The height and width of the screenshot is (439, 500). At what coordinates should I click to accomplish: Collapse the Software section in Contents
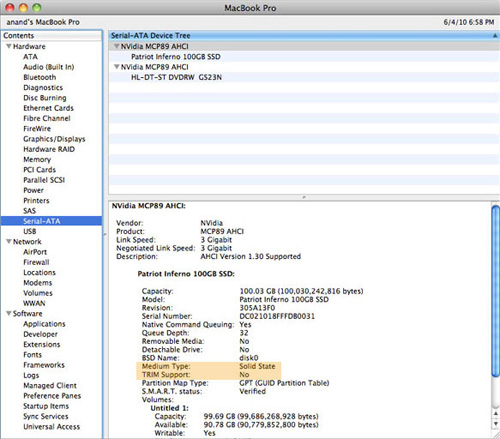(x=9, y=313)
